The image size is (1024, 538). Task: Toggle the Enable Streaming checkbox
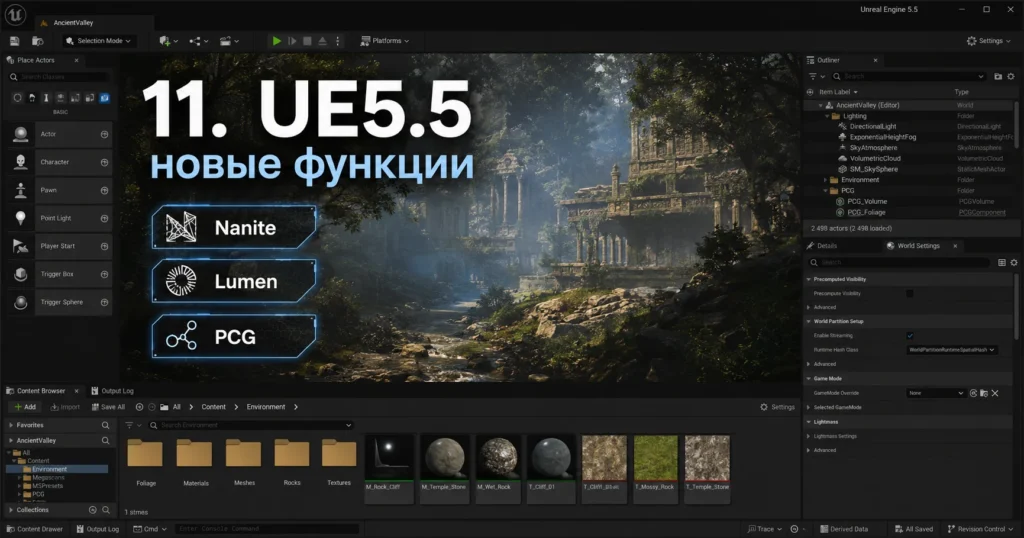coord(910,336)
